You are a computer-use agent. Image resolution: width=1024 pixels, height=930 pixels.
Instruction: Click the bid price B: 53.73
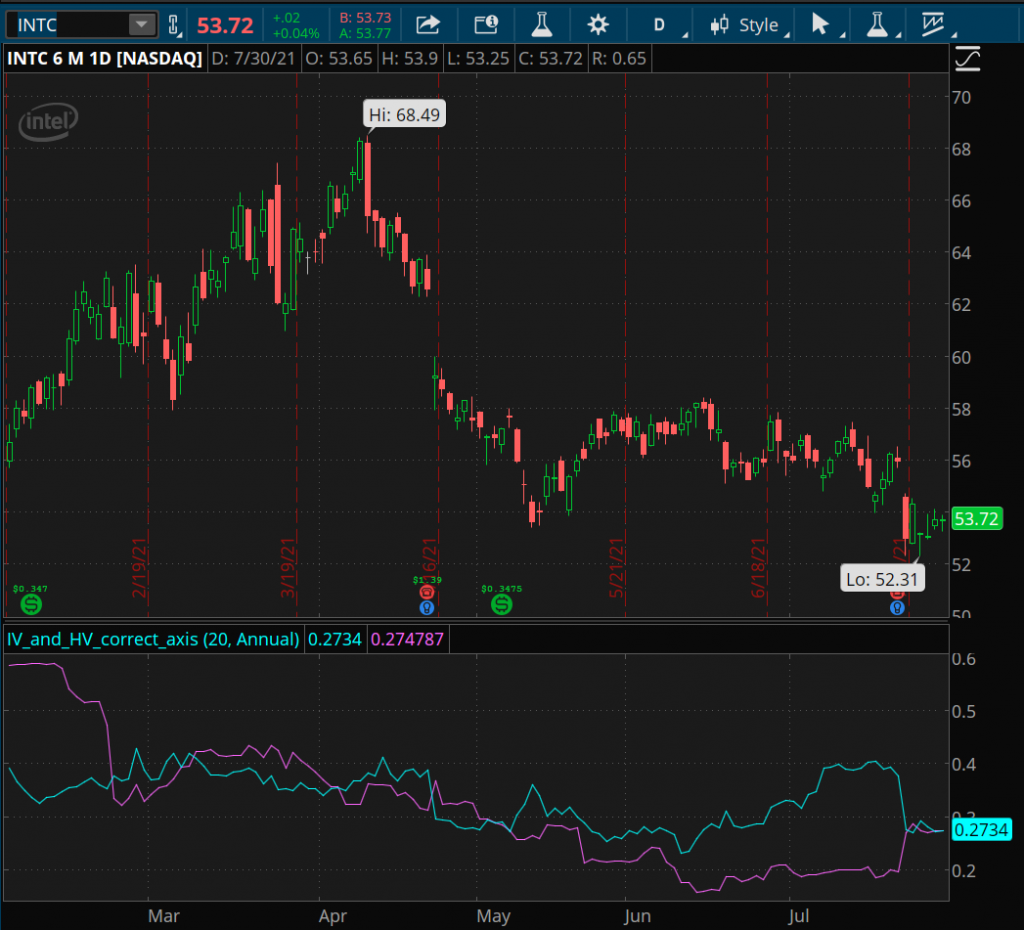(x=365, y=18)
